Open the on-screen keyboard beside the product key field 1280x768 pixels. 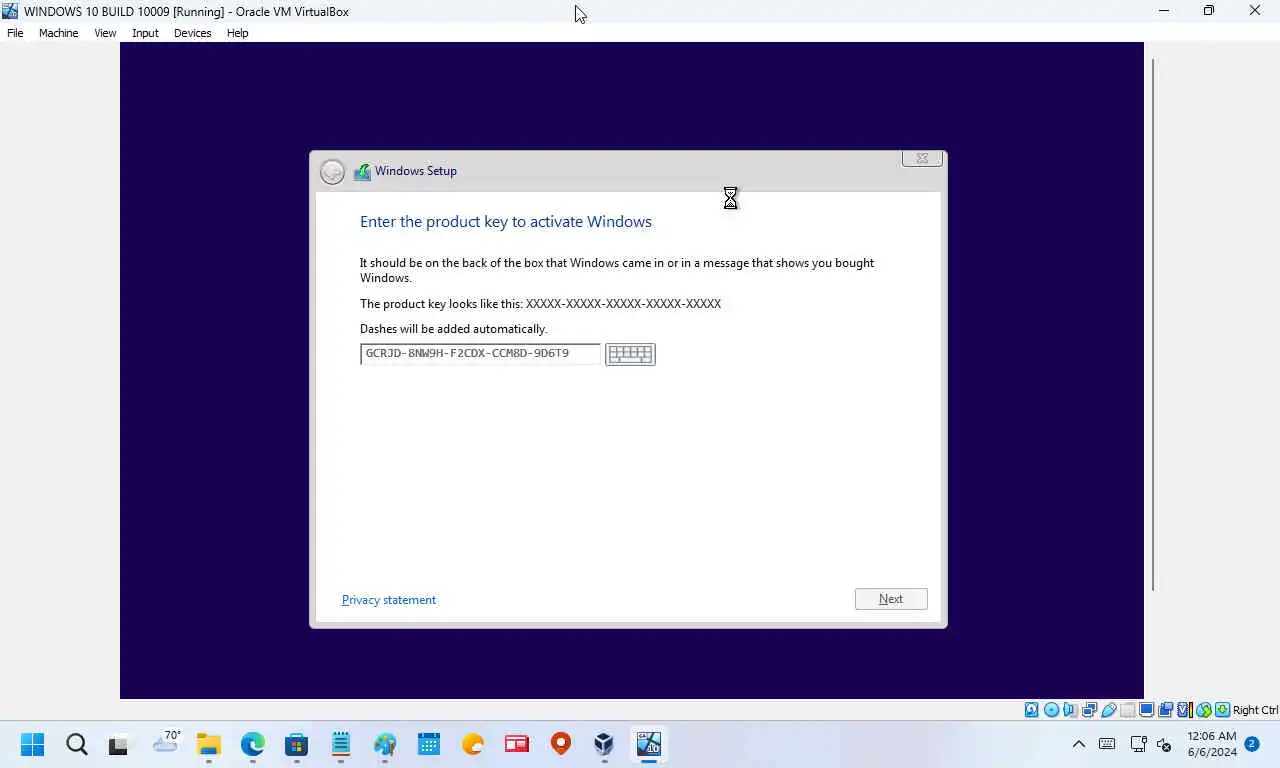point(630,354)
